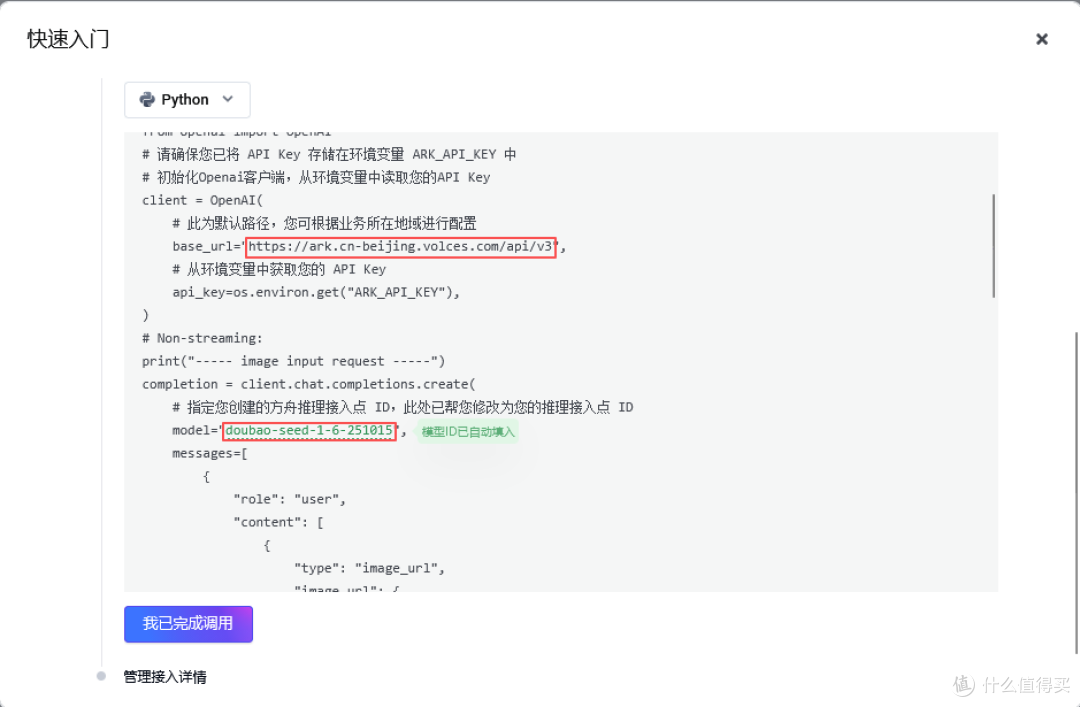Click the 此为默认路径 comment line

(324, 223)
